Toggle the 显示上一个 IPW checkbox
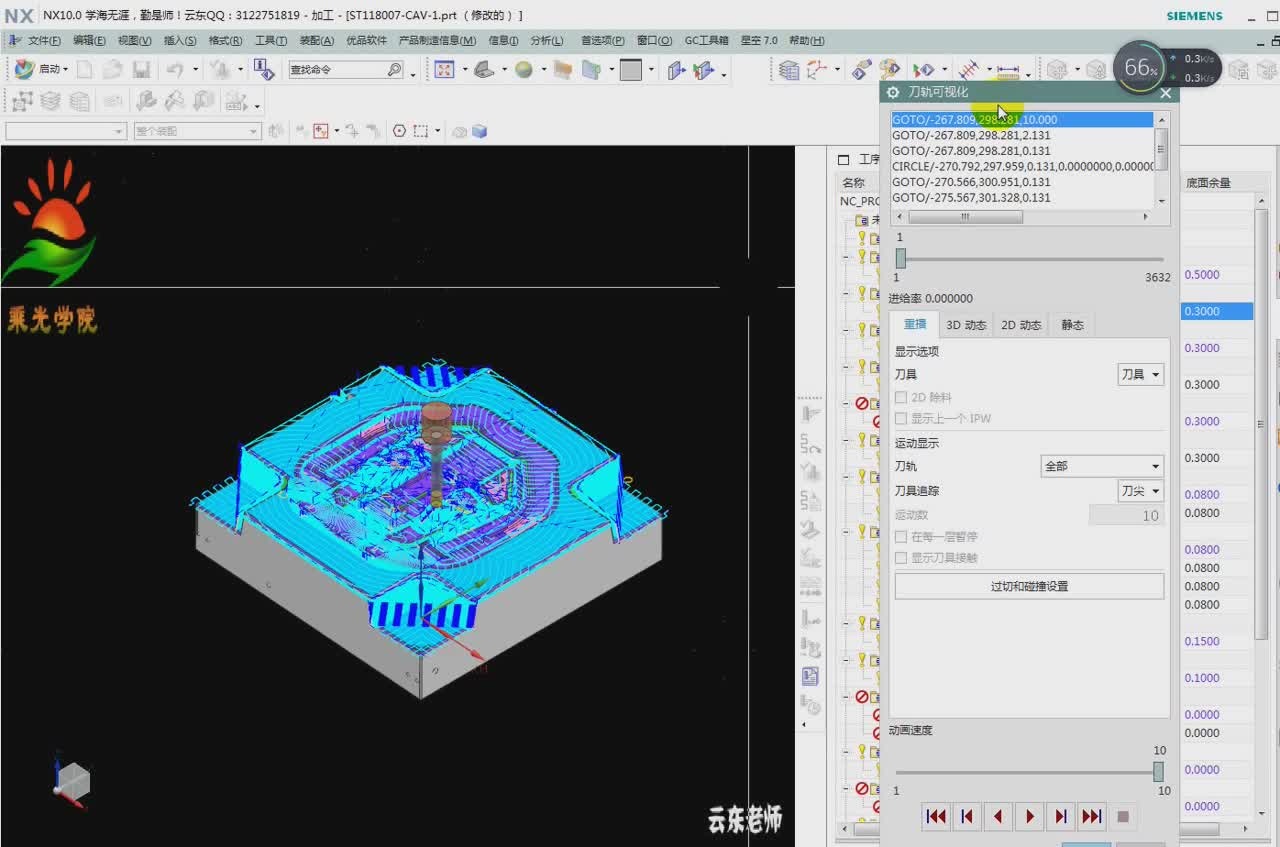Viewport: 1280px width, 847px height. pyautogui.click(x=901, y=418)
